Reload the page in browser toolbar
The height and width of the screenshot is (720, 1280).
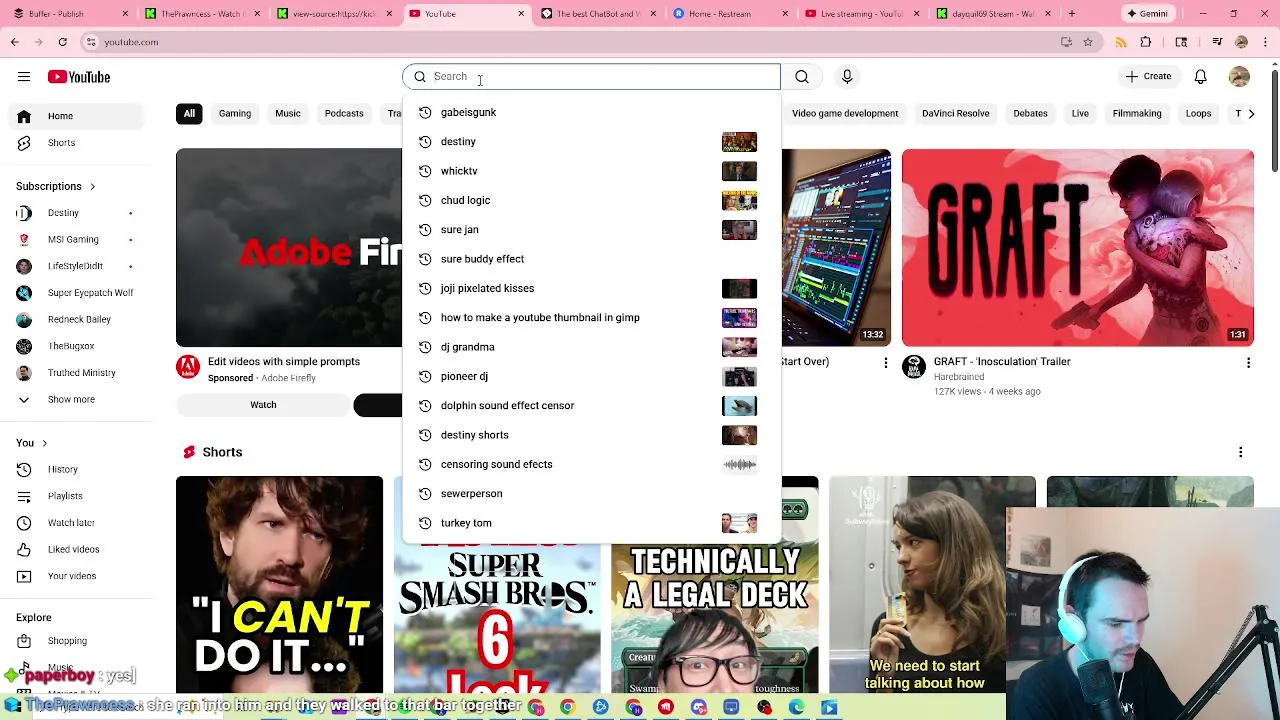tap(62, 42)
